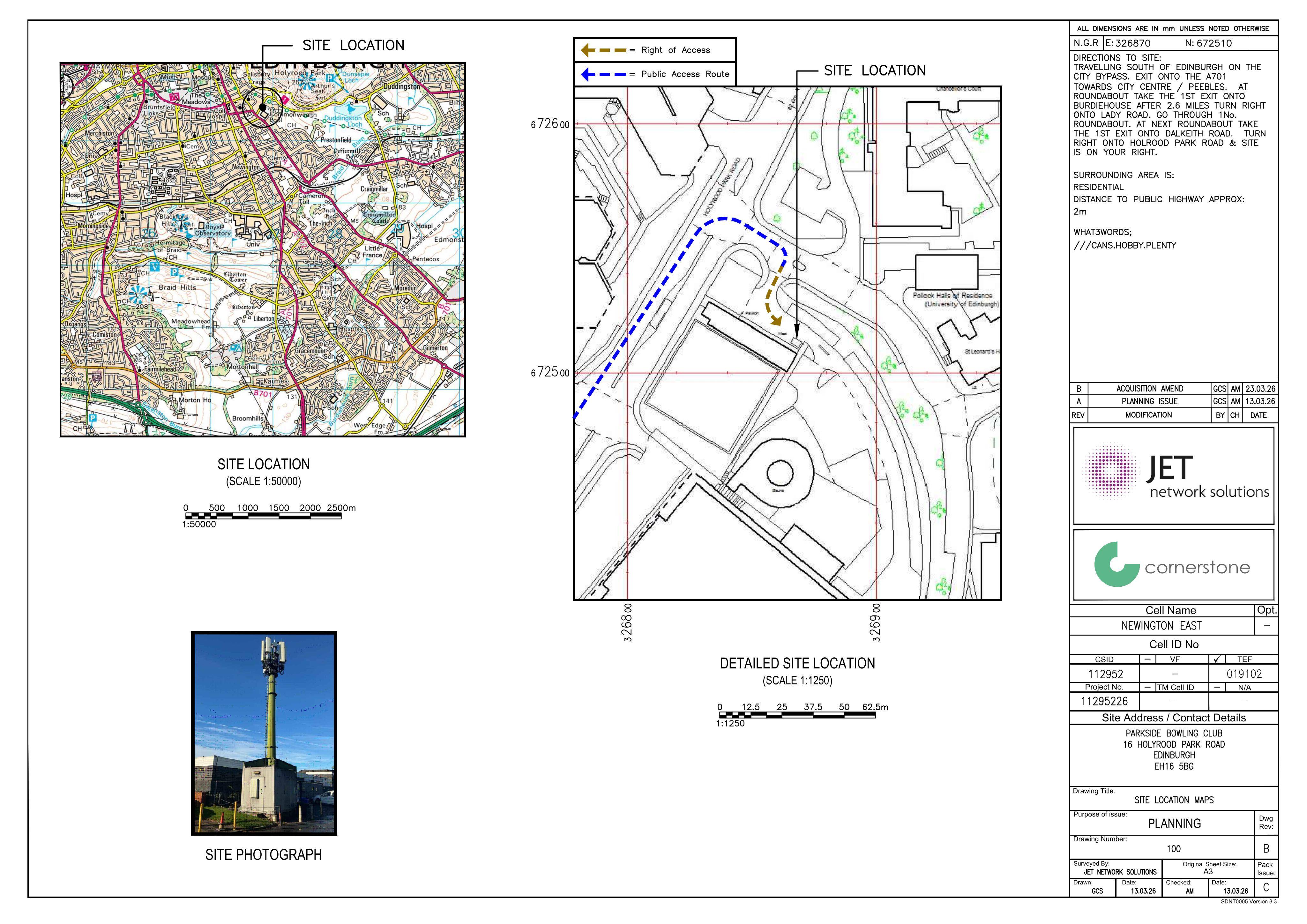Select the dash box beside VF
Screen dimensions: 1307x924
click(x=1147, y=659)
